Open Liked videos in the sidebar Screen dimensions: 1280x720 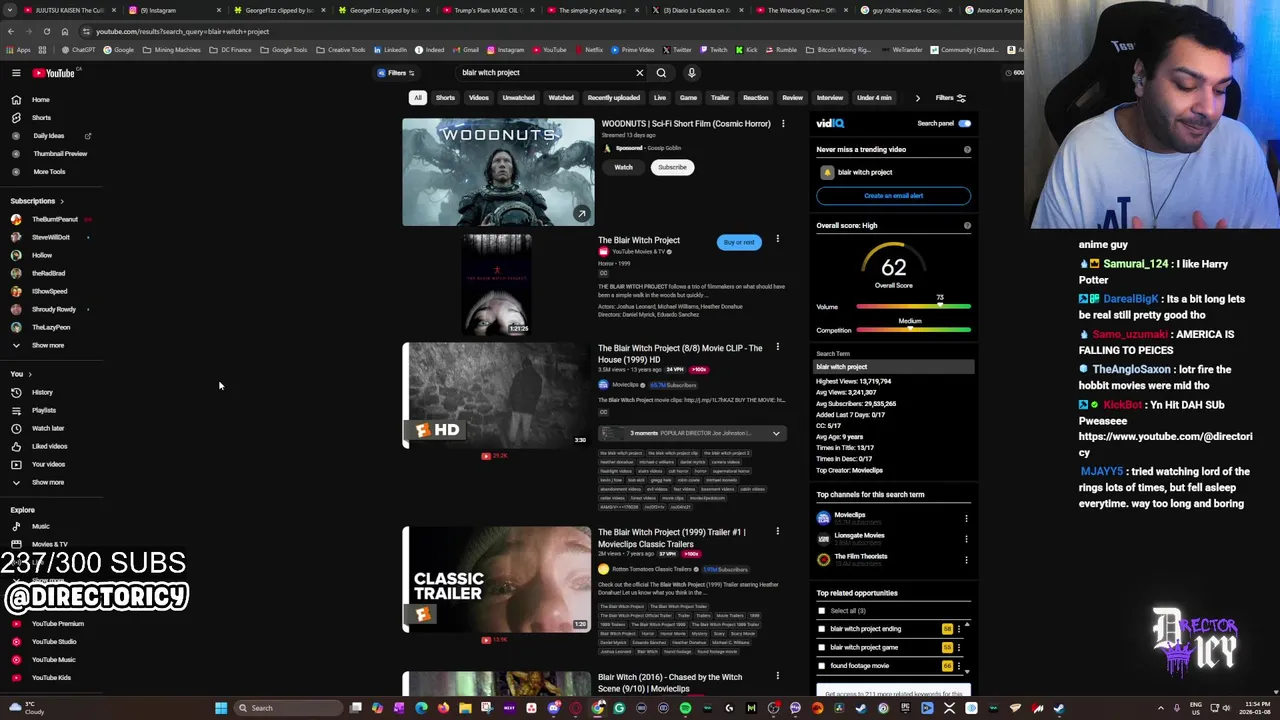(49, 447)
